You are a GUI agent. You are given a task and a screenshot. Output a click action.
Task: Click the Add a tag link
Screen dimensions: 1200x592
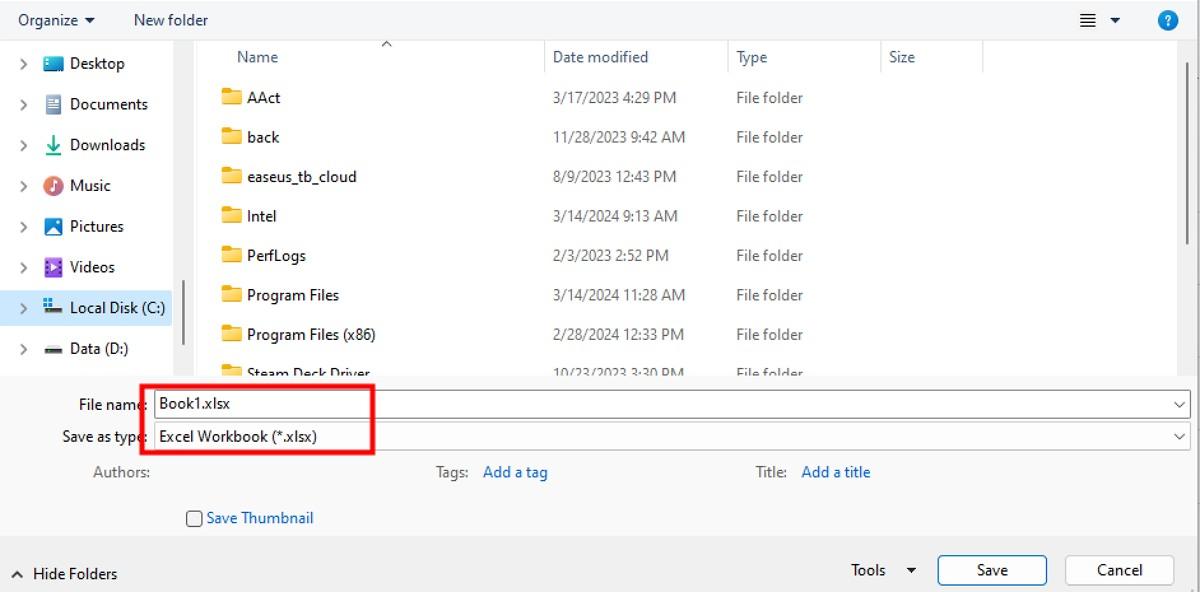(515, 471)
